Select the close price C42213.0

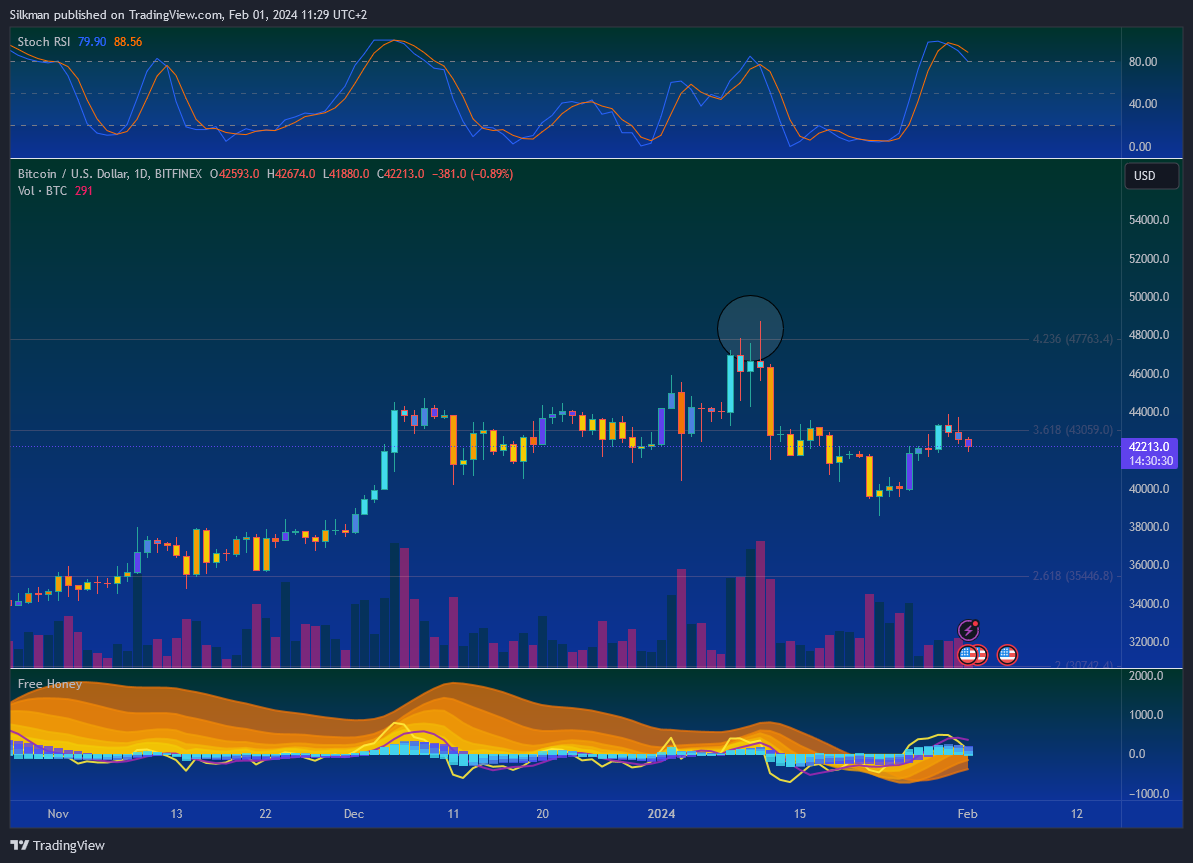(400, 174)
